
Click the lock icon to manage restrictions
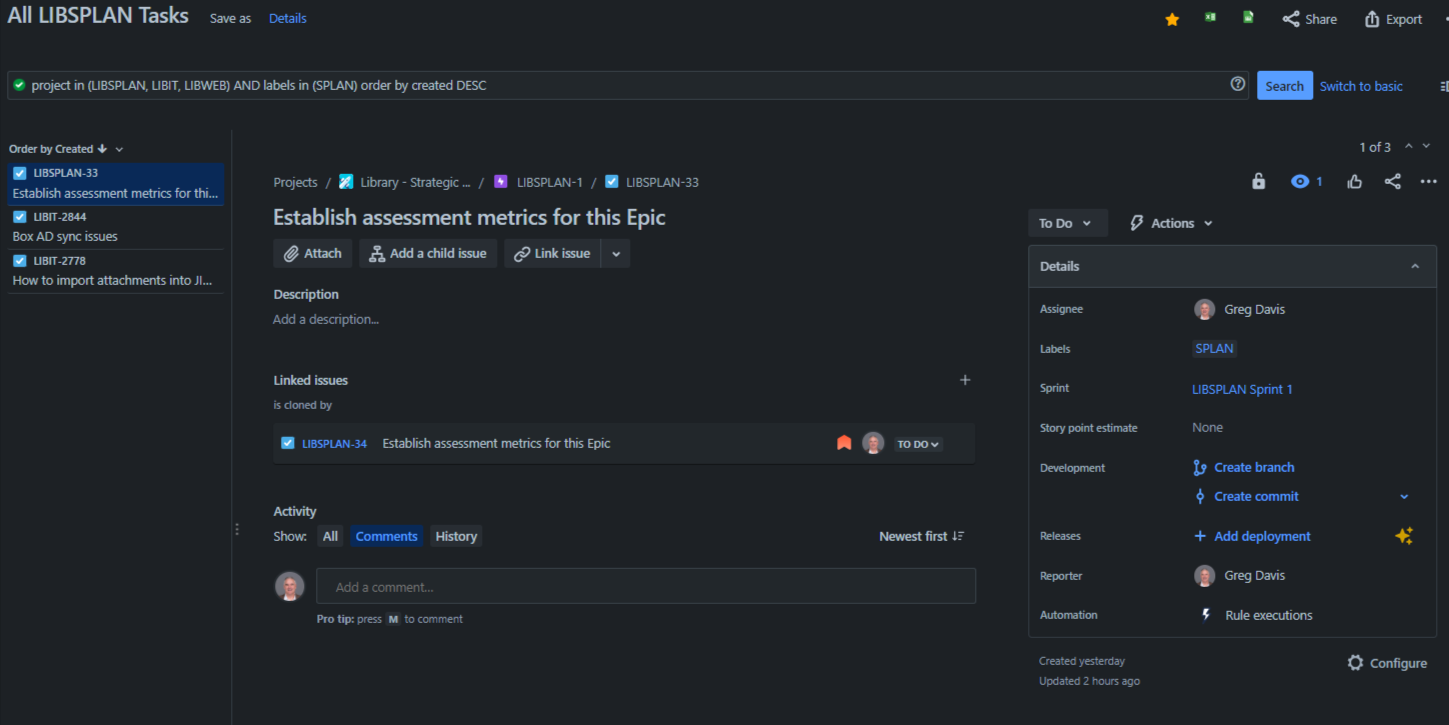point(1258,181)
